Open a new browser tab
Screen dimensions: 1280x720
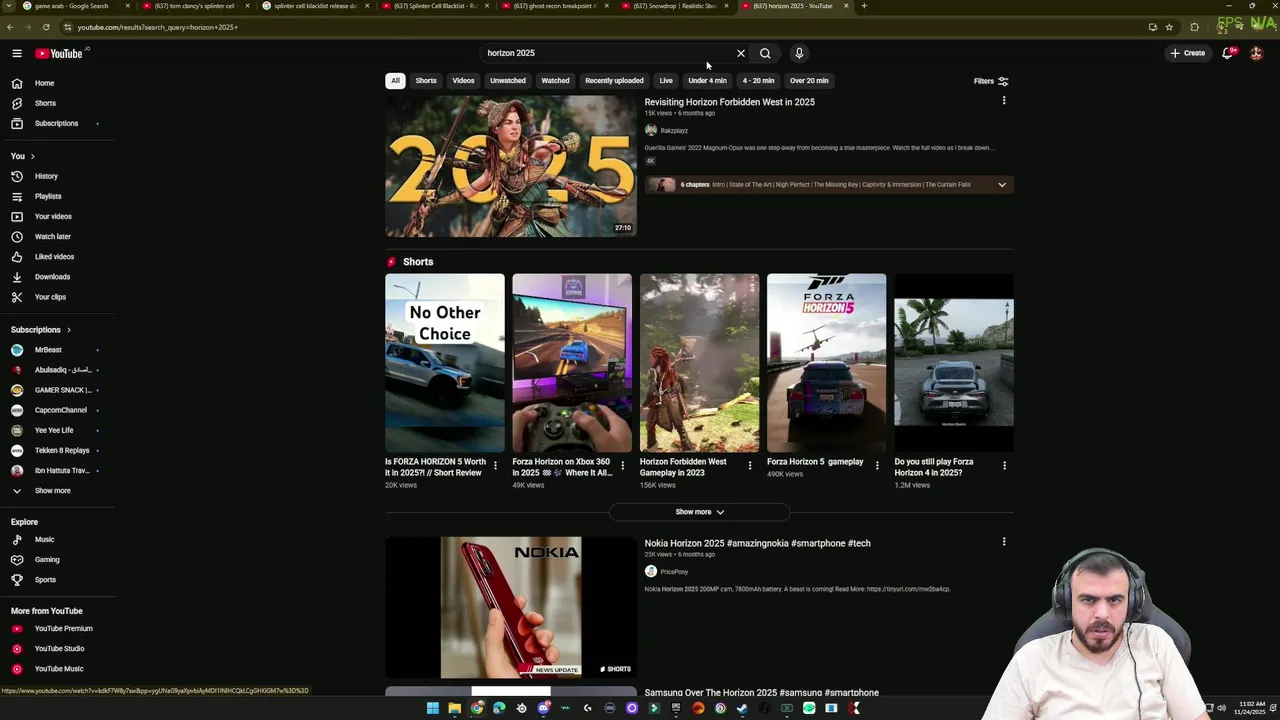864,6
